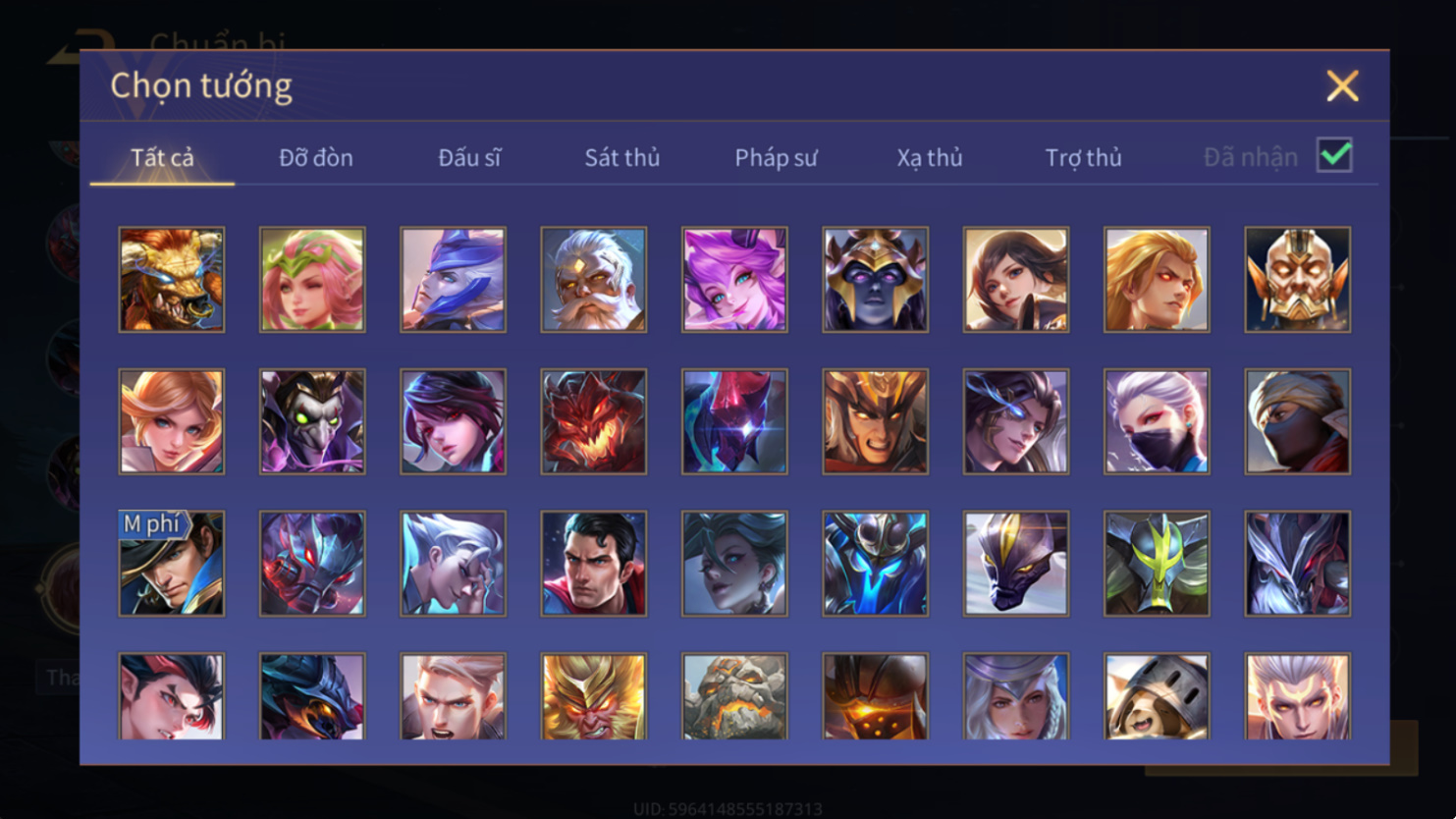Choose the white-bearded old man hero
Viewport: 1456px width, 819px height.
point(593,280)
